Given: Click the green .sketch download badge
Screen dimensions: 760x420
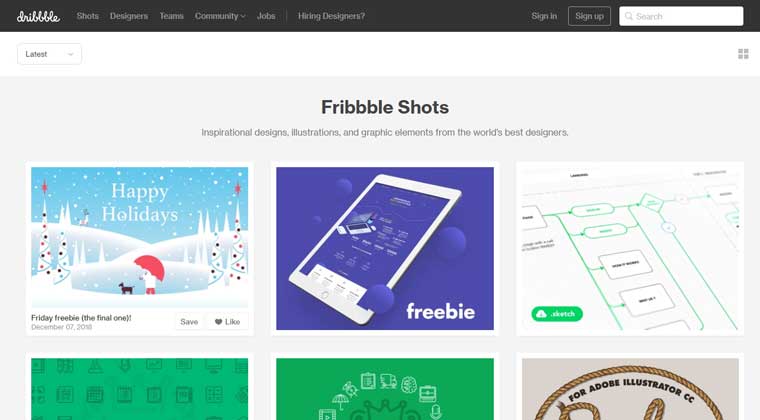Looking at the screenshot, I should (557, 314).
